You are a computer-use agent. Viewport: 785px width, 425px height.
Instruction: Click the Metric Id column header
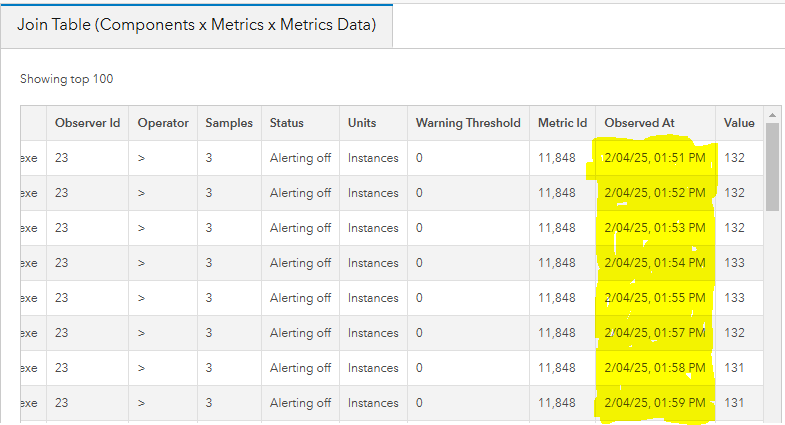(x=562, y=123)
